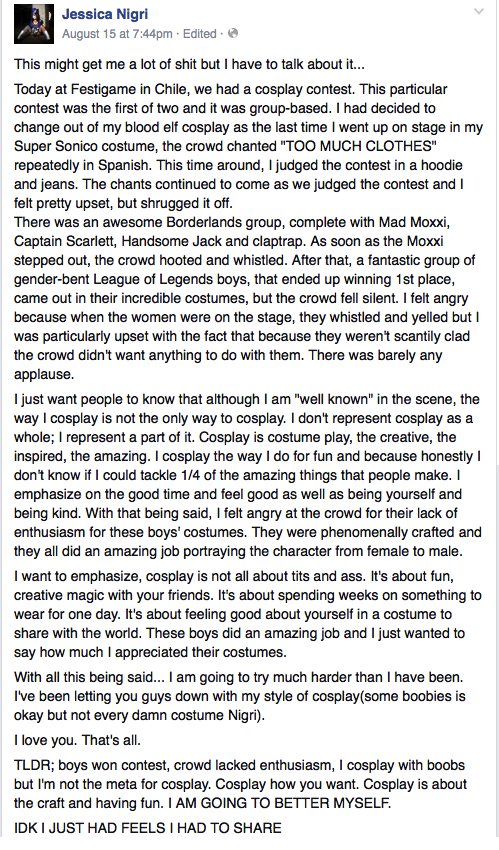Click the opening line 'This might get me'
This screenshot has width=499, height=850.
189,64
